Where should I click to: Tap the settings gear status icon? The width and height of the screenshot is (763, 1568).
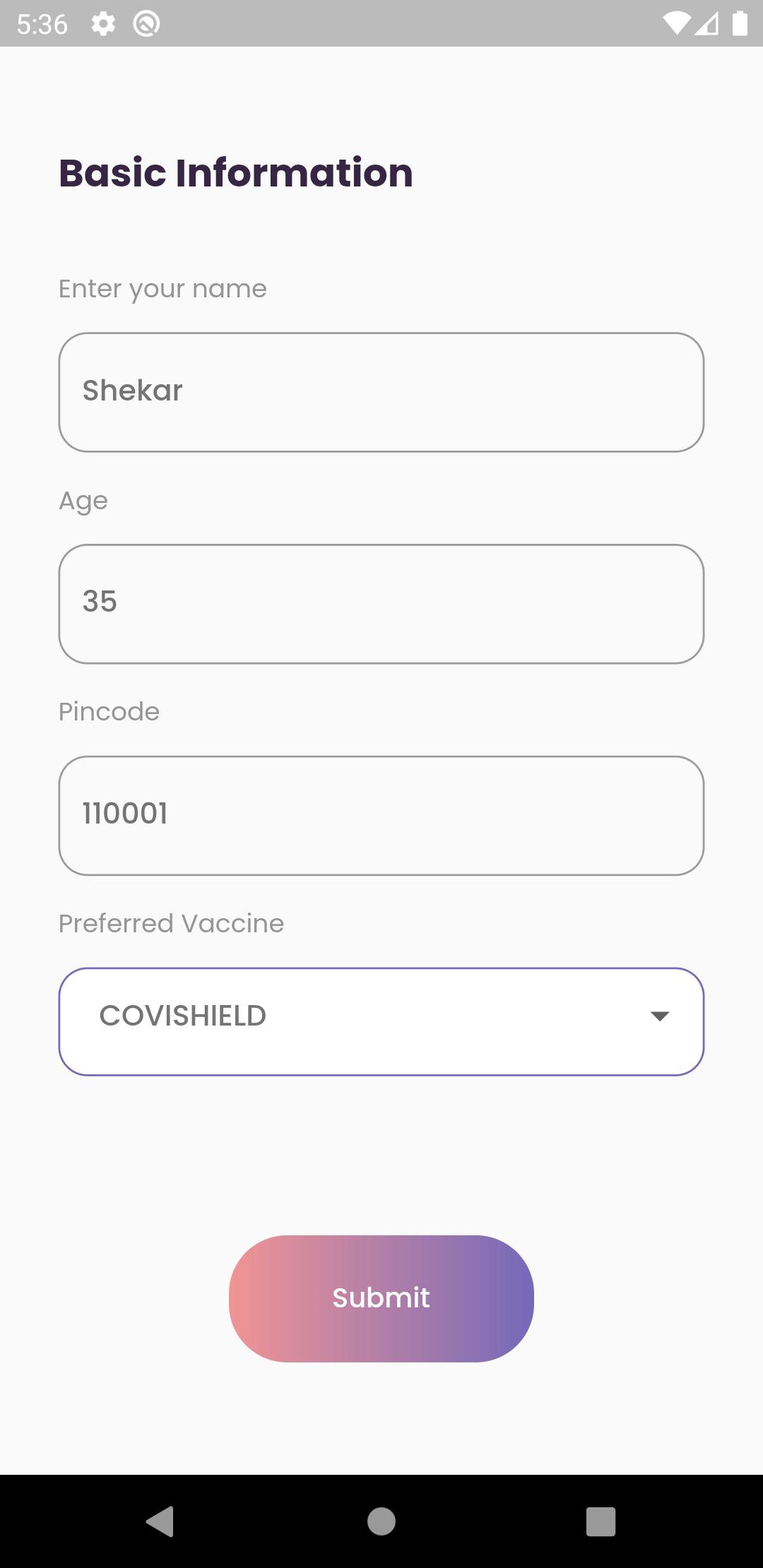(103, 24)
